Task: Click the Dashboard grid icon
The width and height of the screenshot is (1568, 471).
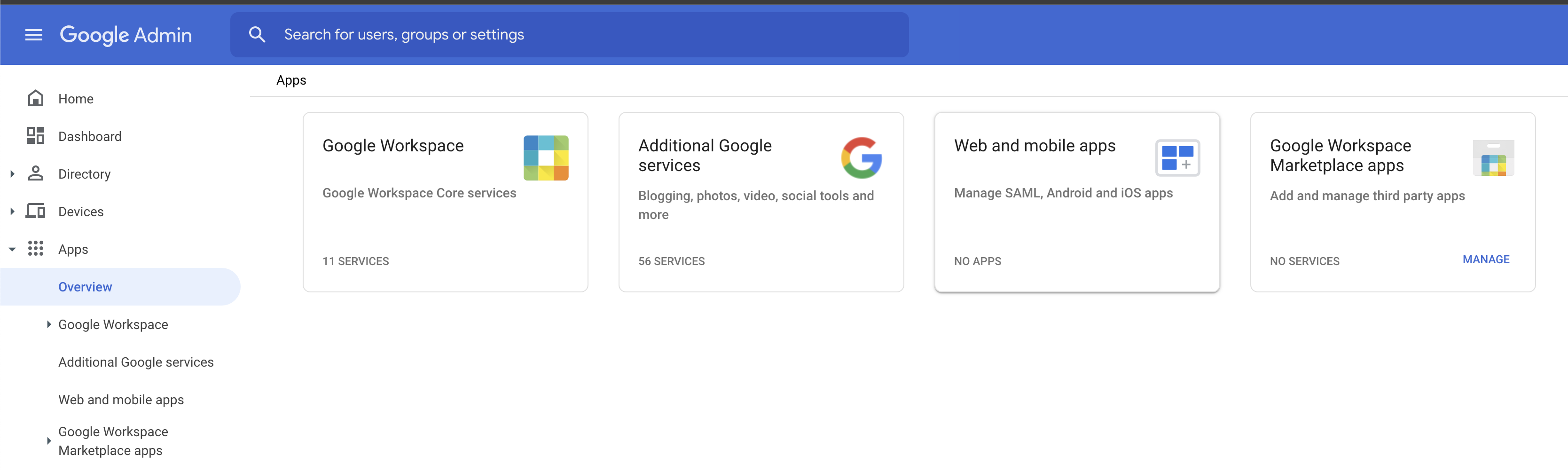Action: [x=36, y=136]
